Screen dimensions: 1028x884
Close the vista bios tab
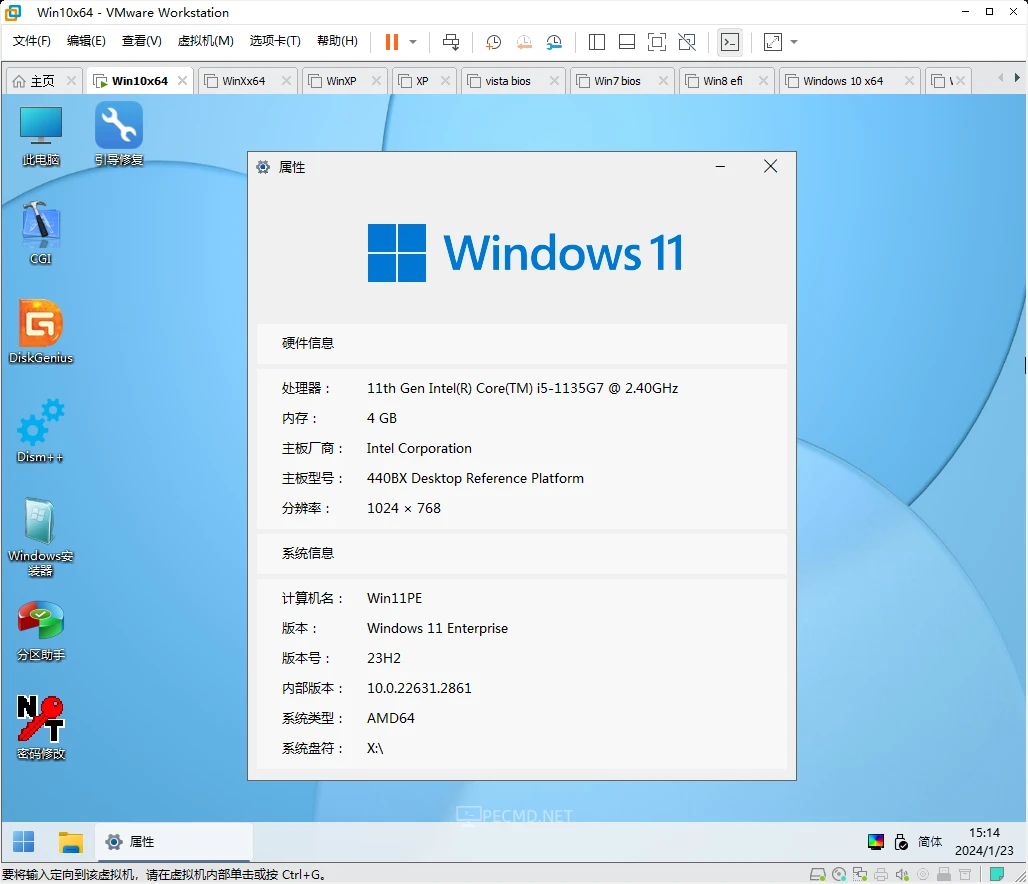(x=554, y=80)
